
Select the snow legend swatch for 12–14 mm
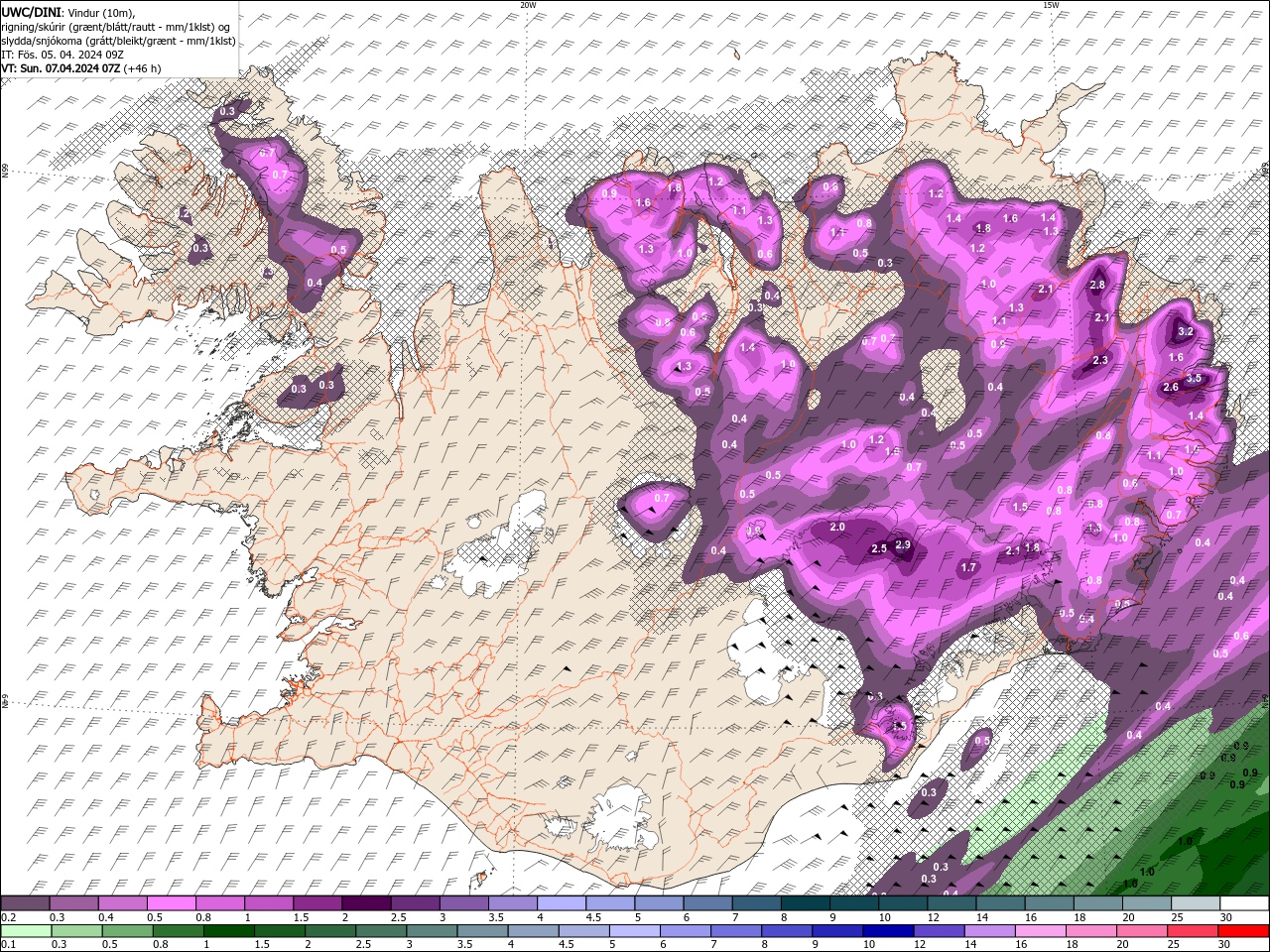tap(952, 903)
